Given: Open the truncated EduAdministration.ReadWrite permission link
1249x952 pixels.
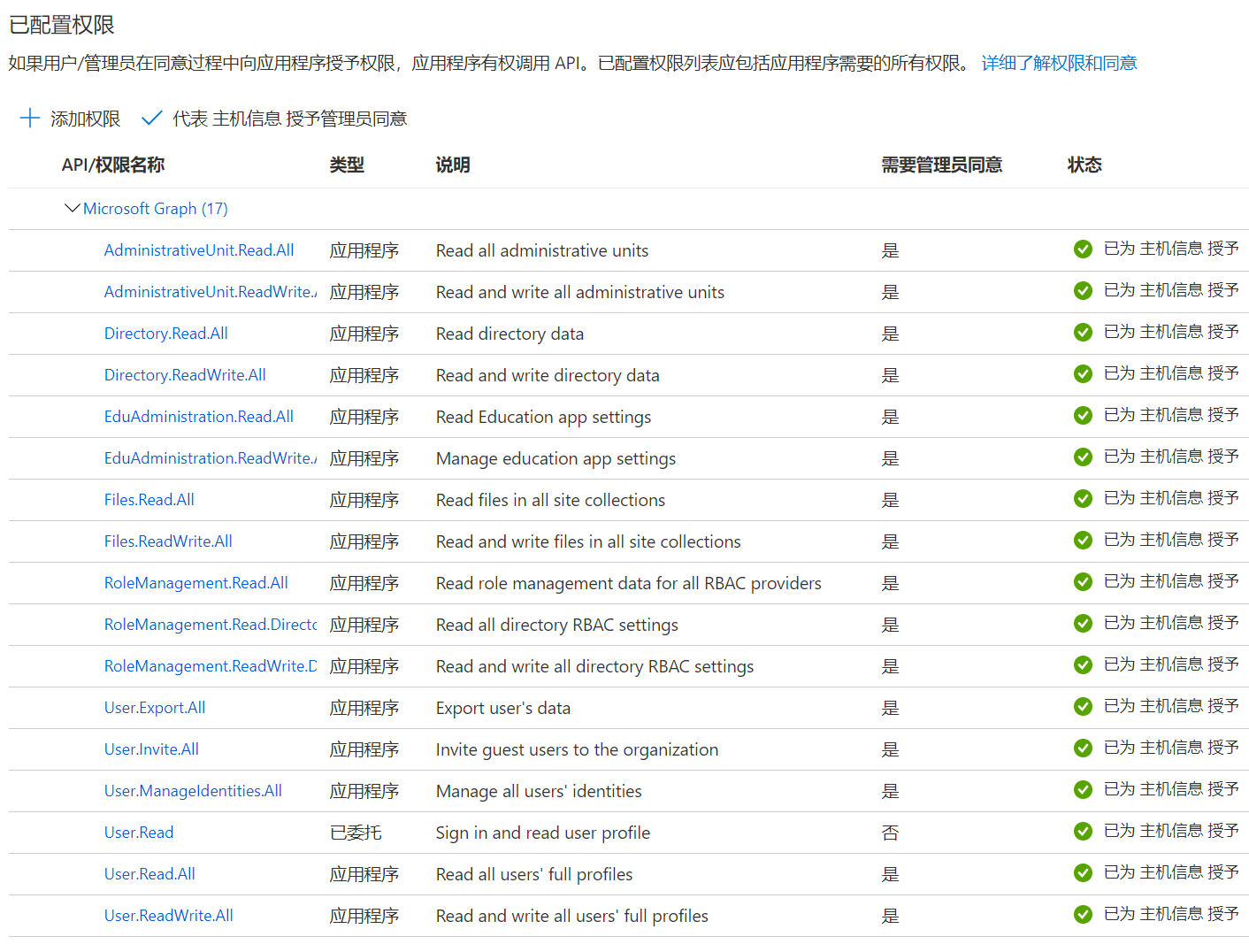Looking at the screenshot, I should [211, 458].
